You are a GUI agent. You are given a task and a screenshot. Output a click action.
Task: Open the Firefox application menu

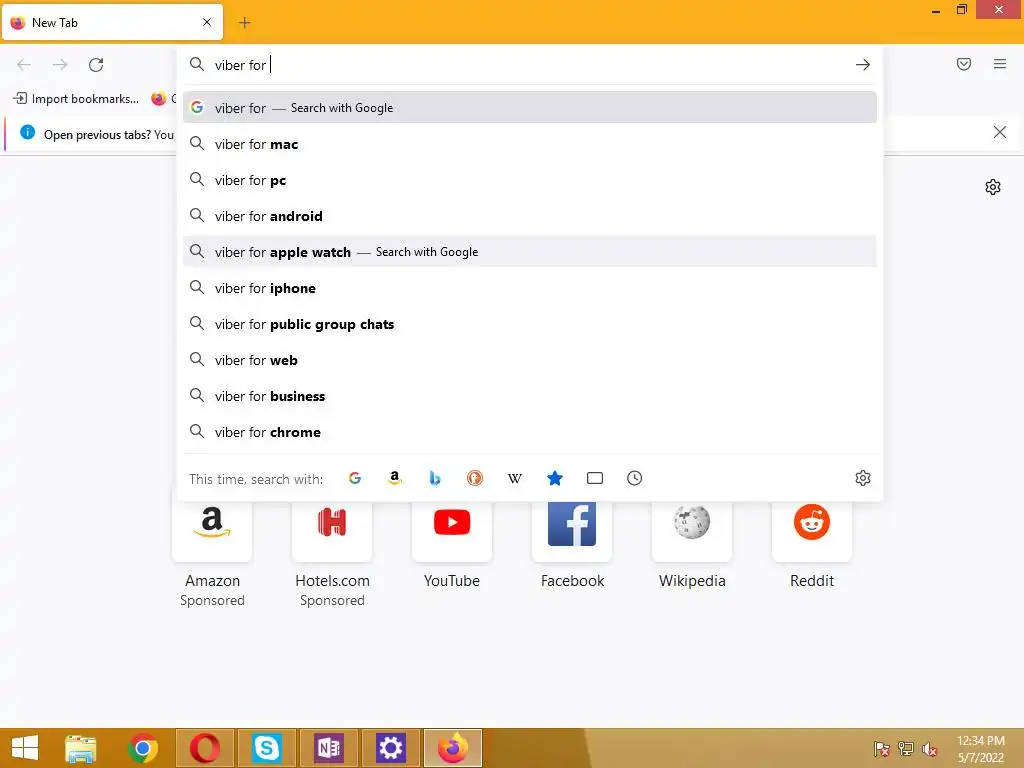click(1000, 64)
